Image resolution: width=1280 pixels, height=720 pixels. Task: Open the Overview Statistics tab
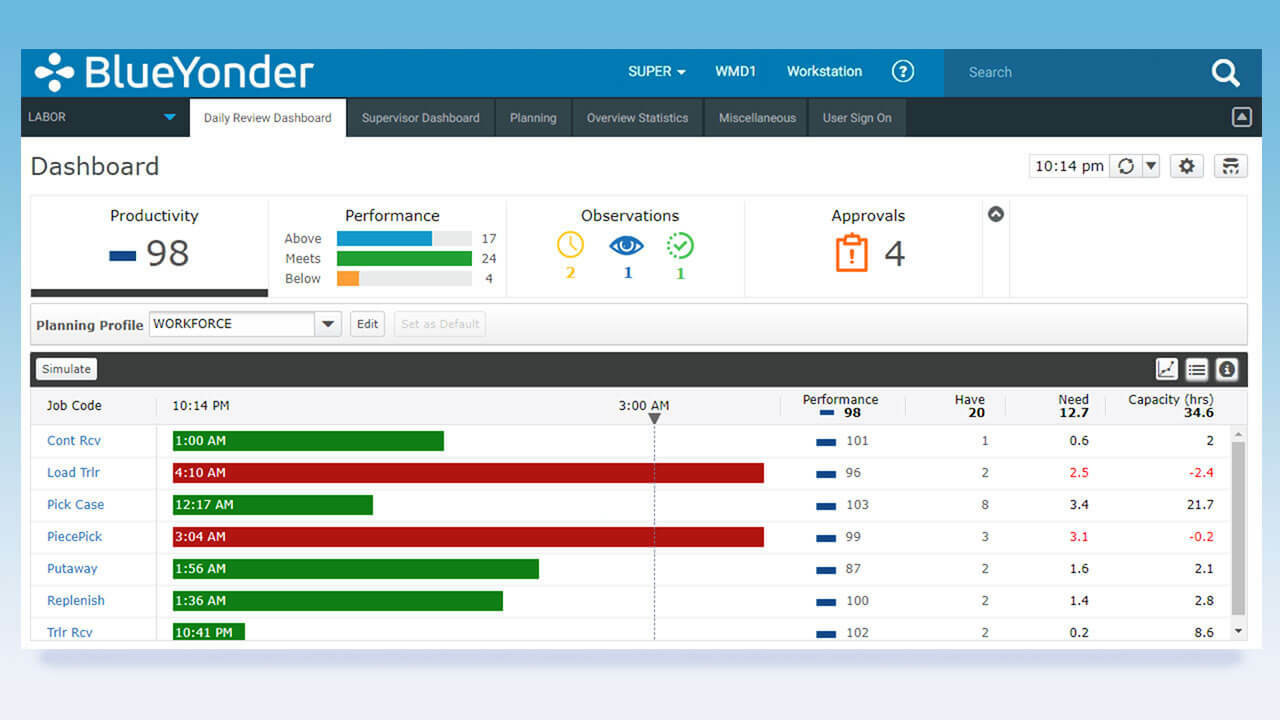[637, 117]
